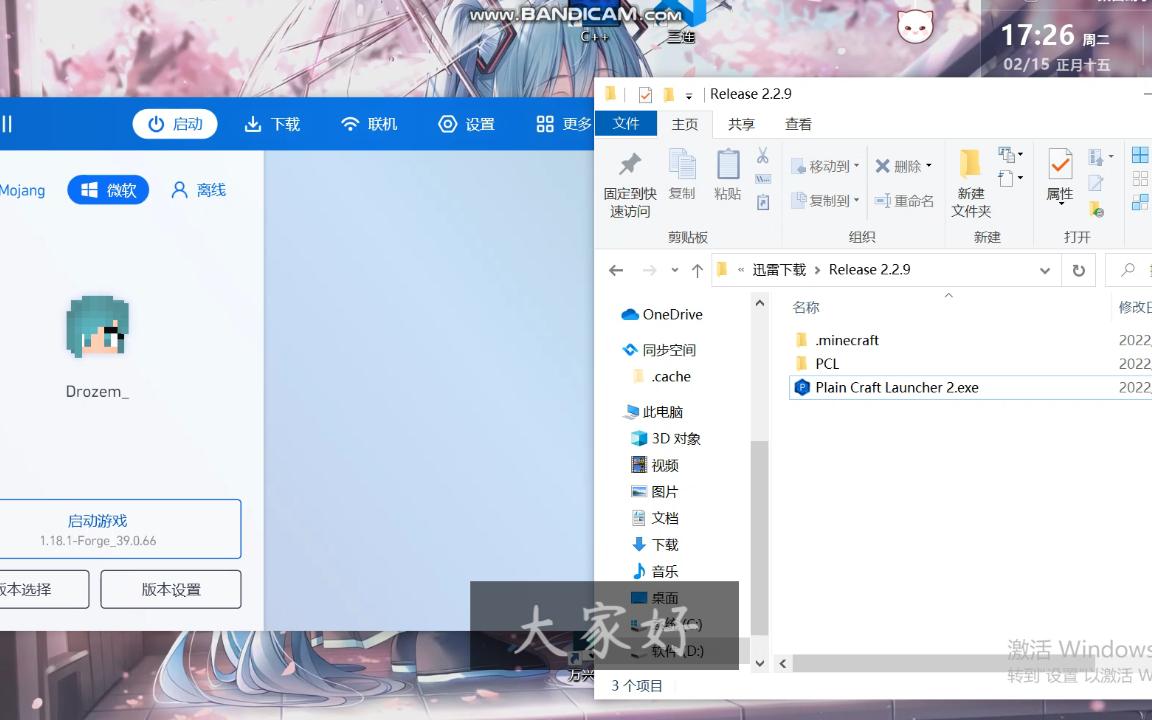Select Mojang login type in launcher

[22, 190]
